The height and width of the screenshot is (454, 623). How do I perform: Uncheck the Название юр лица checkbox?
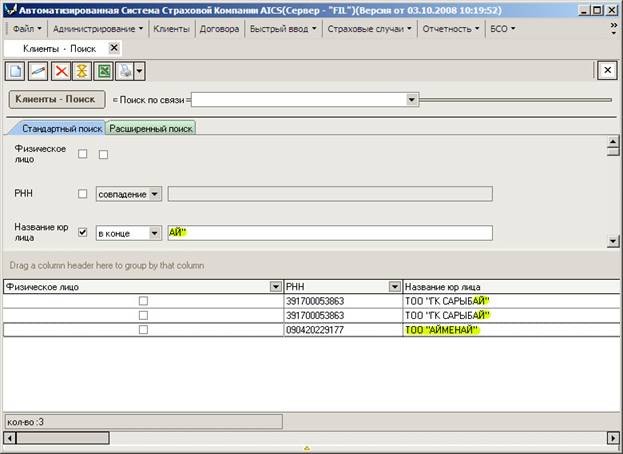coord(83,233)
